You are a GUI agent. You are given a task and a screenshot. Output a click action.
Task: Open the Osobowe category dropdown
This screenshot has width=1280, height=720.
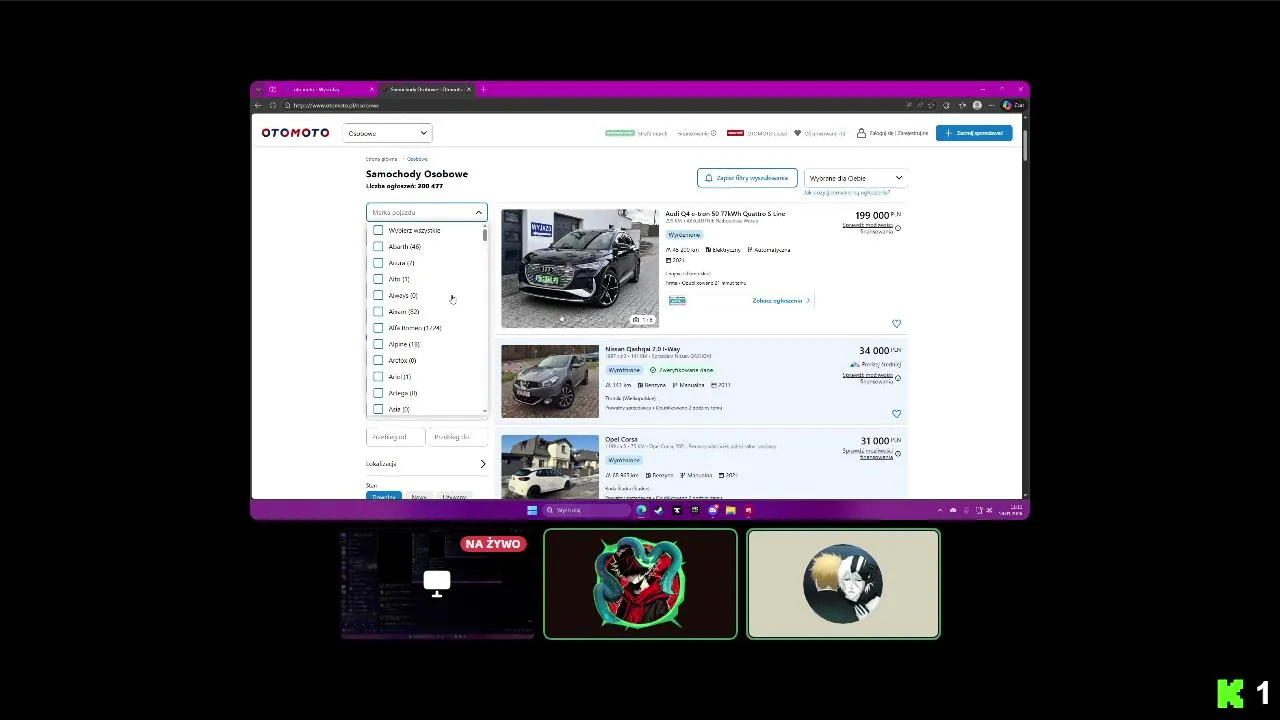pyautogui.click(x=387, y=133)
